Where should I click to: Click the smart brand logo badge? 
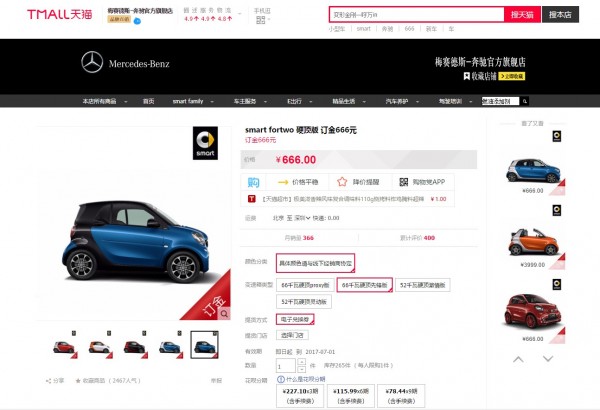[x=204, y=145]
